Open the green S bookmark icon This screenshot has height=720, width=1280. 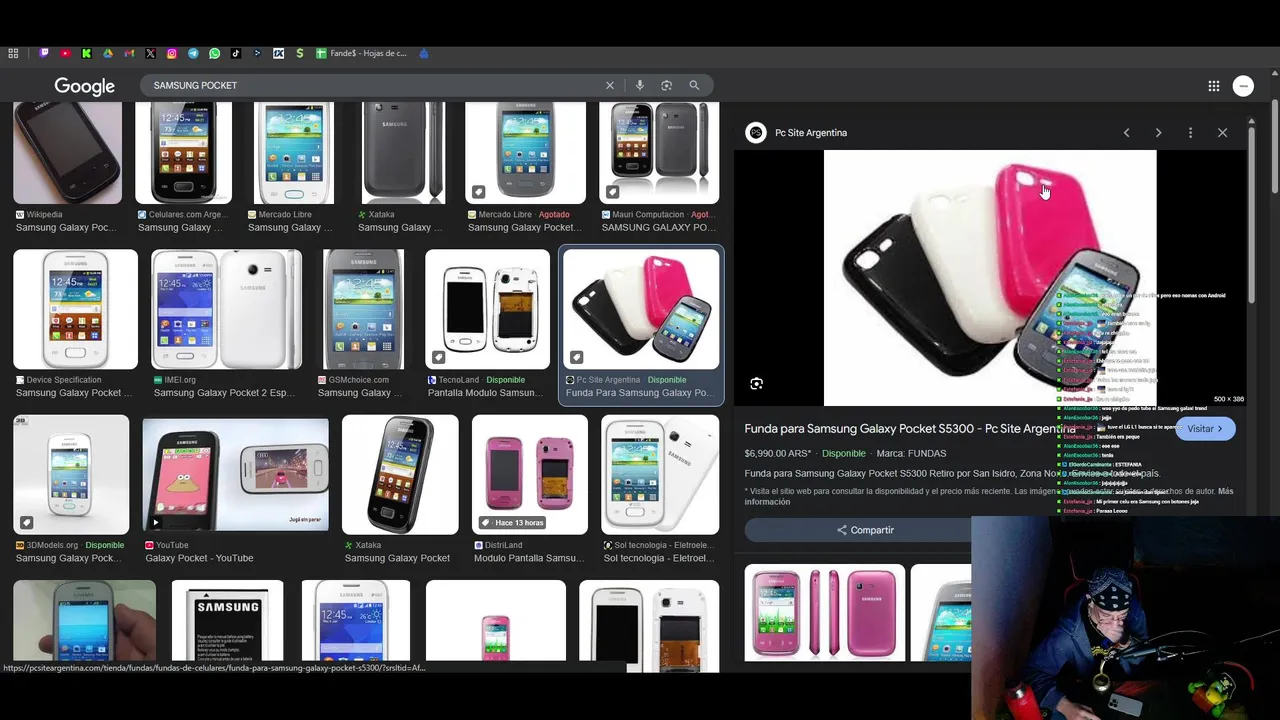point(300,53)
